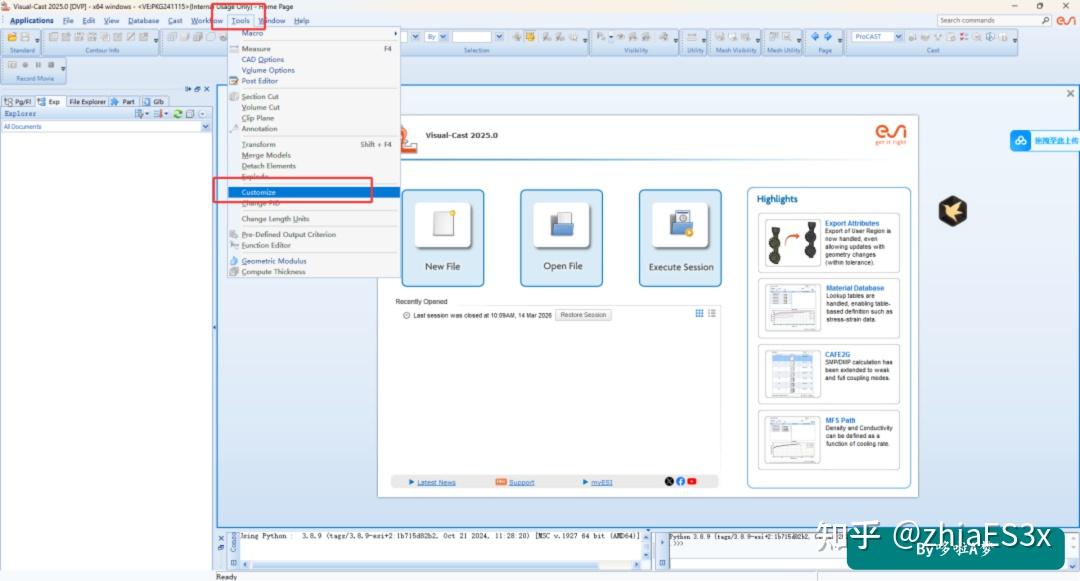Switch recent files to list view
Viewport: 1080px width, 581px height.
[712, 313]
